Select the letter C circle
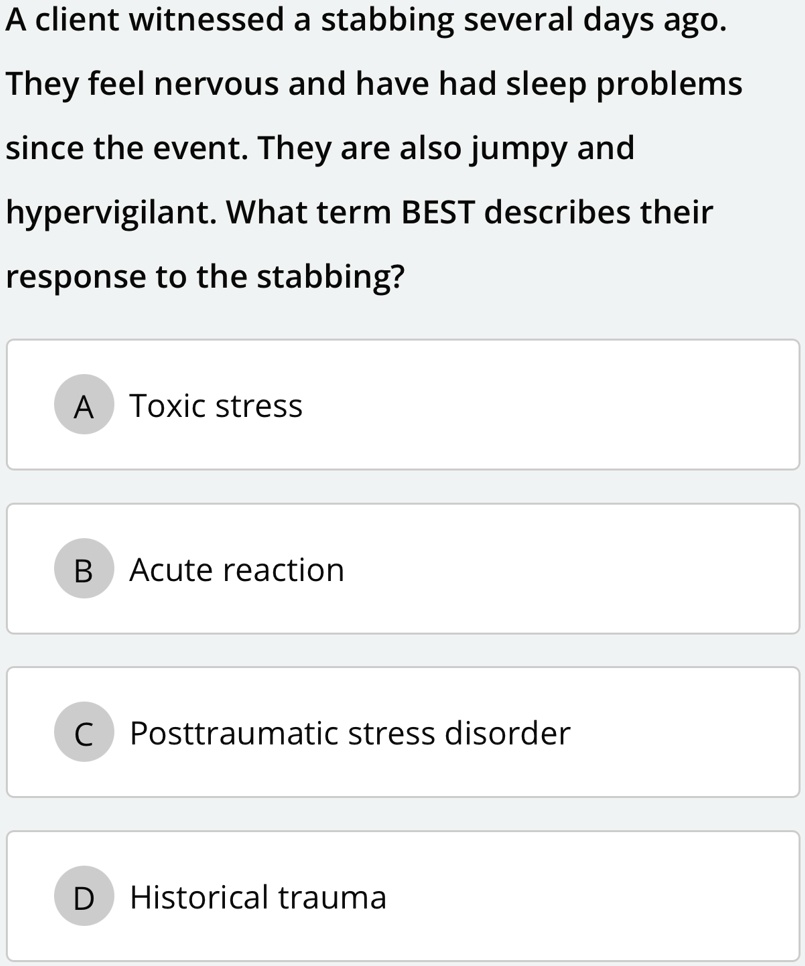805x966 pixels. pos(84,734)
